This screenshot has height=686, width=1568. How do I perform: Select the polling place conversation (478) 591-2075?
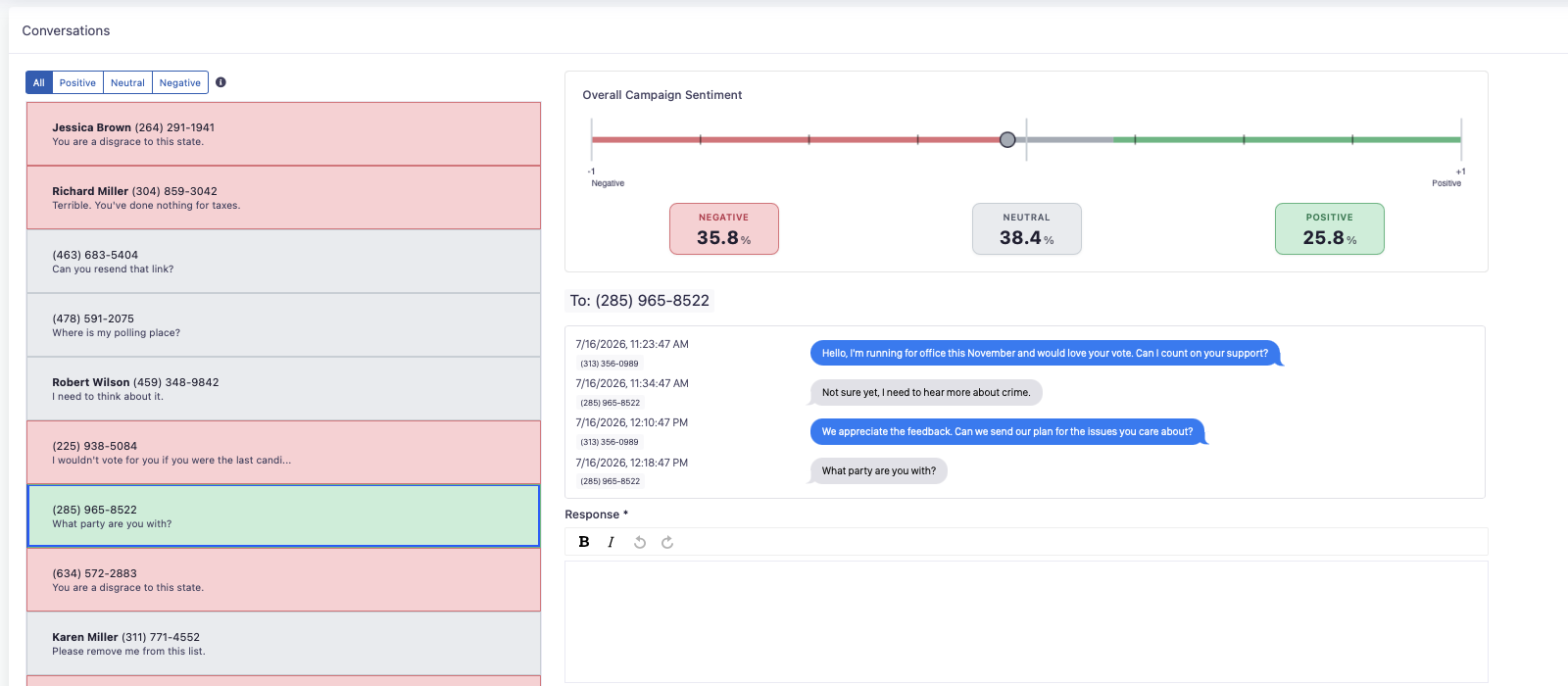tap(283, 325)
